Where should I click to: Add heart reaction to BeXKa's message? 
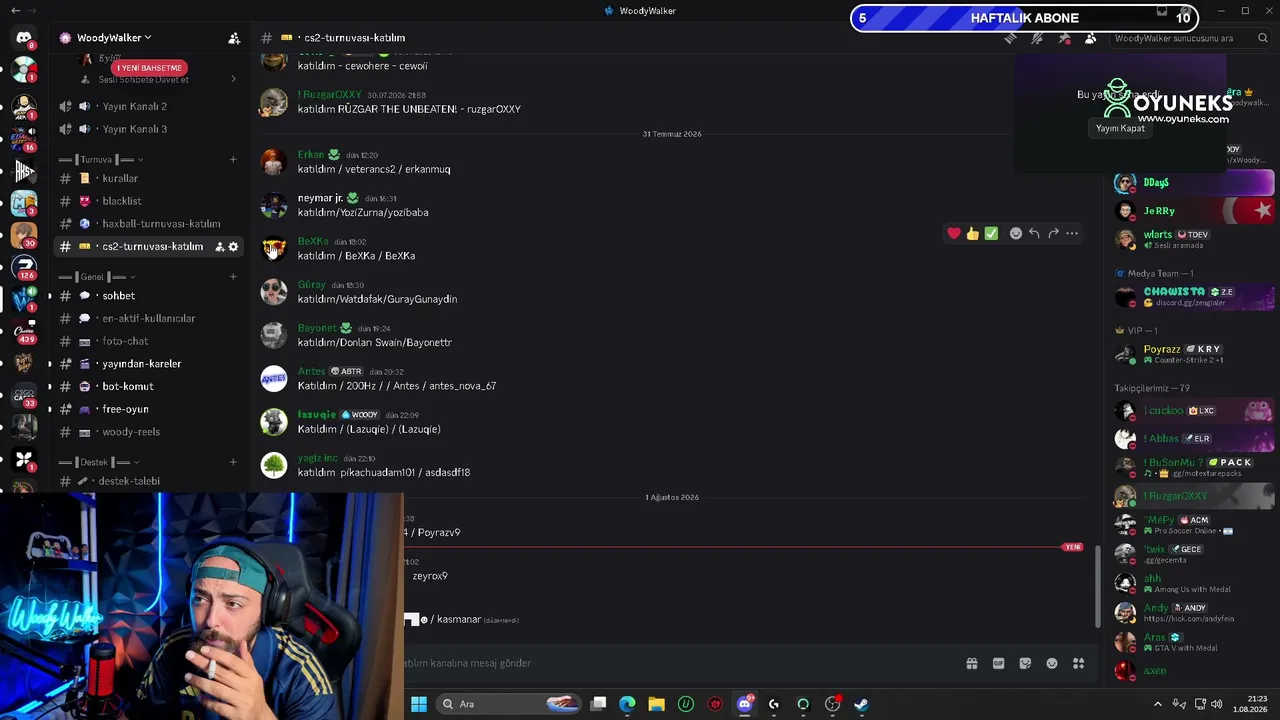tap(954, 234)
